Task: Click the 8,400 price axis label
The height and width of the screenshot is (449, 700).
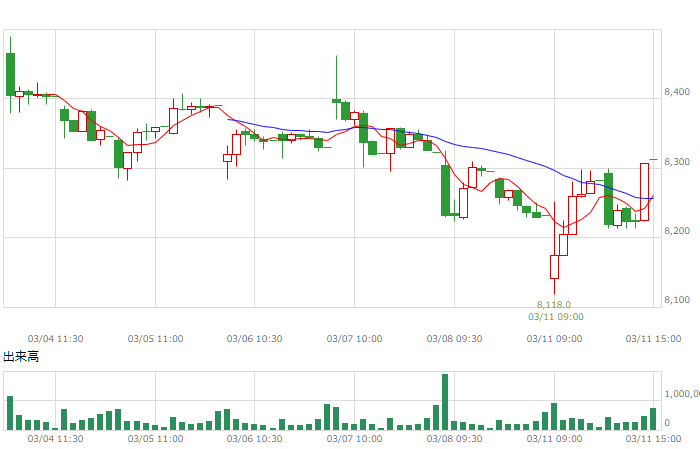Action: coord(677,92)
